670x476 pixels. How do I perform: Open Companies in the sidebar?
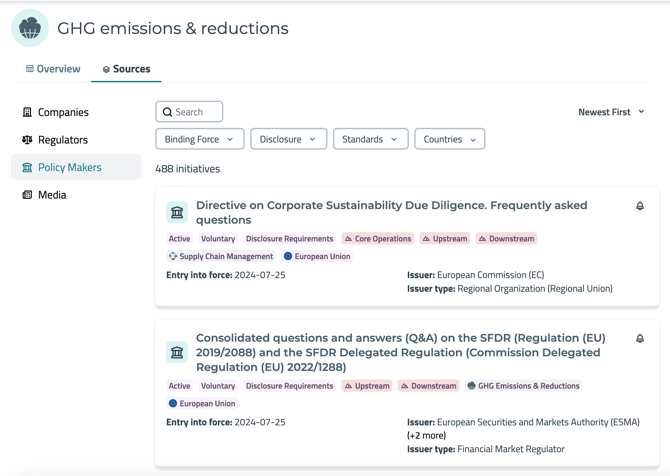[x=63, y=112]
